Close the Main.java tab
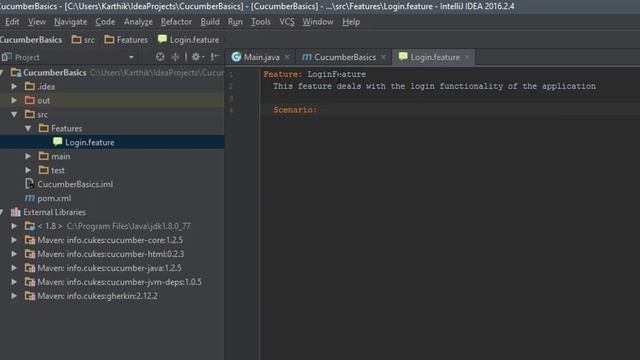Image resolution: width=640 pixels, height=360 pixels. point(287,57)
